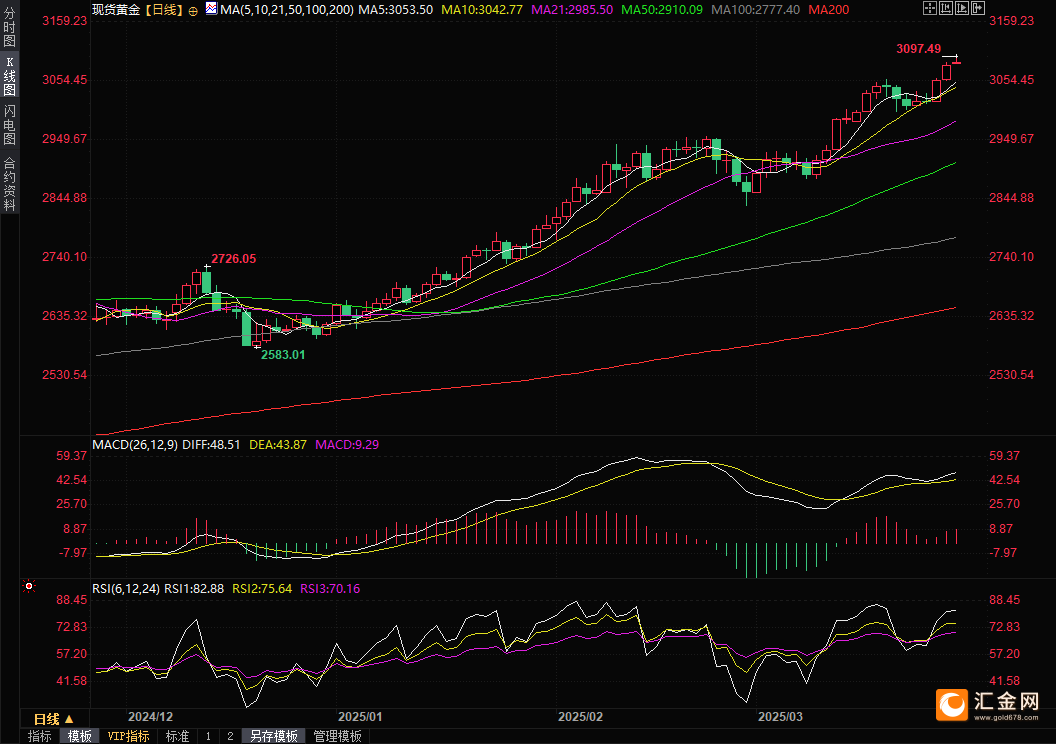Open the 闪电图 sidebar tab
The width and height of the screenshot is (1056, 744).
click(9, 125)
